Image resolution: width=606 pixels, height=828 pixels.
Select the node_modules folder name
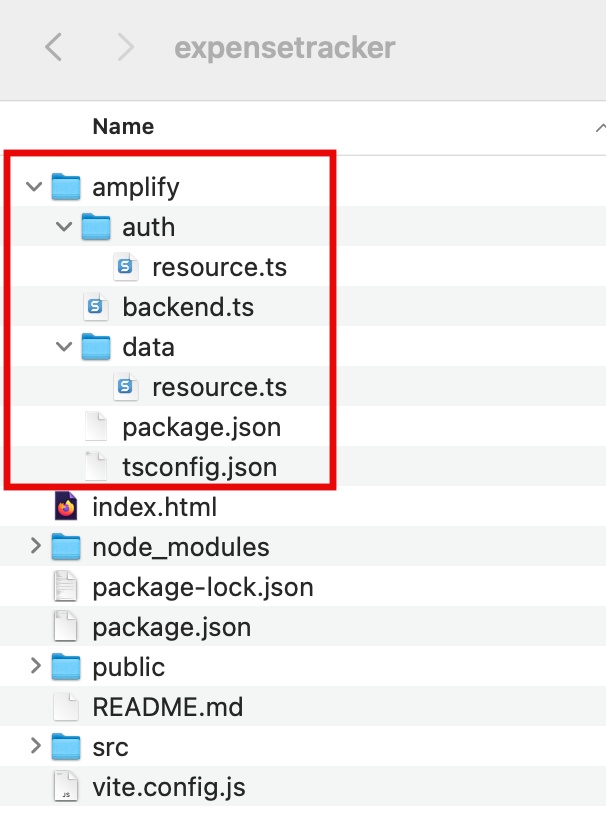(x=181, y=548)
